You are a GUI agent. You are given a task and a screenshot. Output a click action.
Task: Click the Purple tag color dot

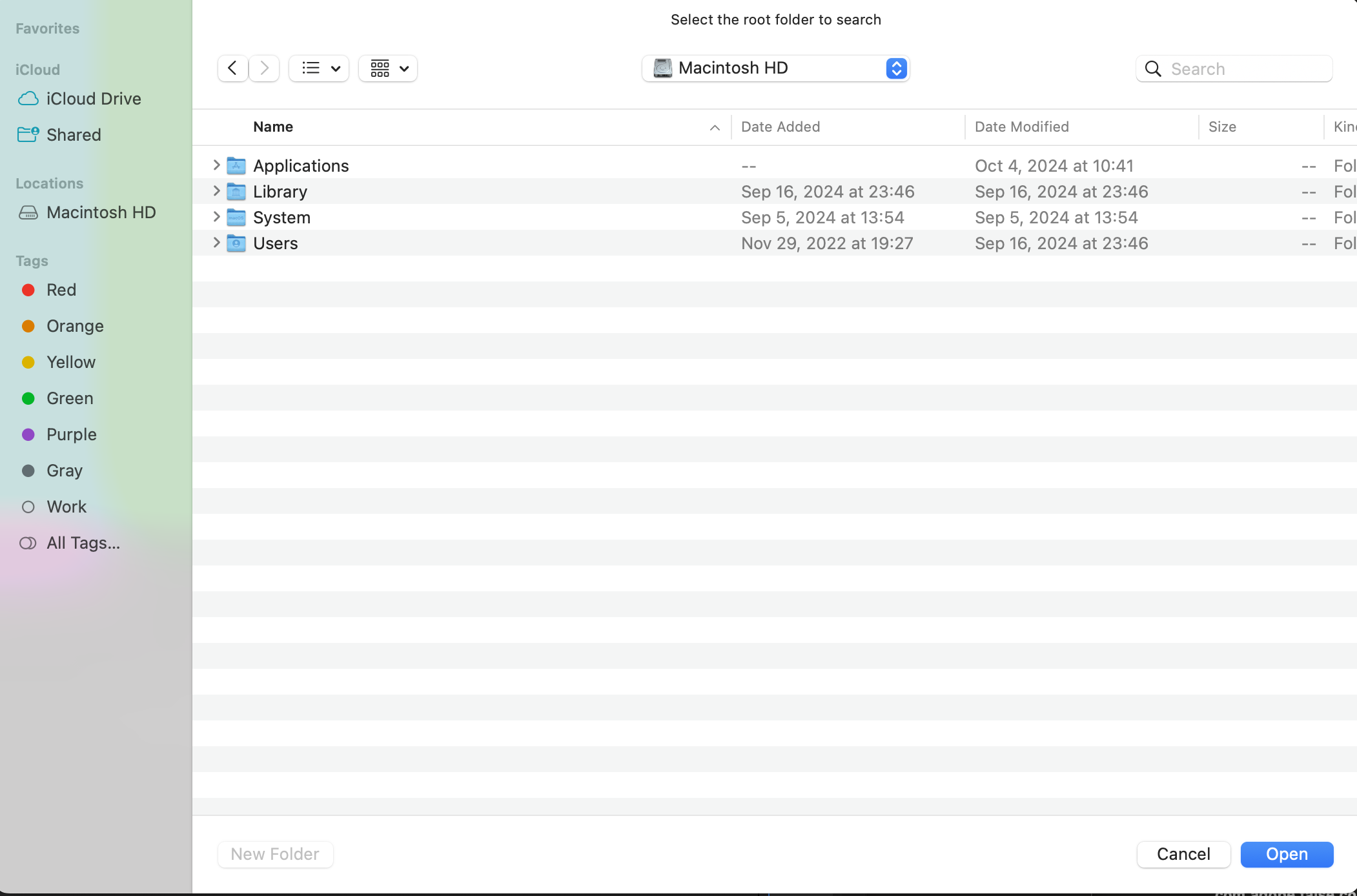[x=28, y=434]
